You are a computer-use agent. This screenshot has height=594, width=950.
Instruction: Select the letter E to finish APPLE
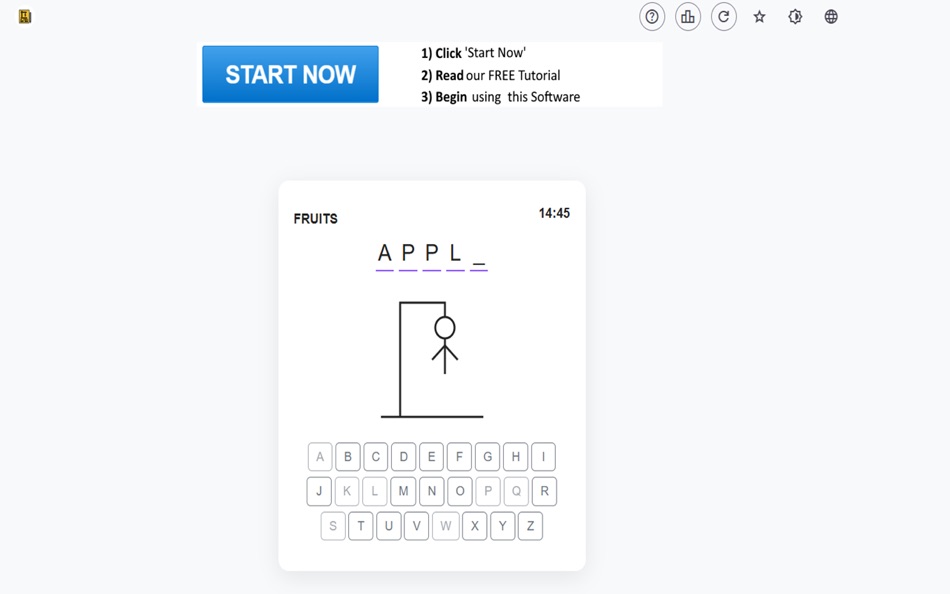click(431, 457)
